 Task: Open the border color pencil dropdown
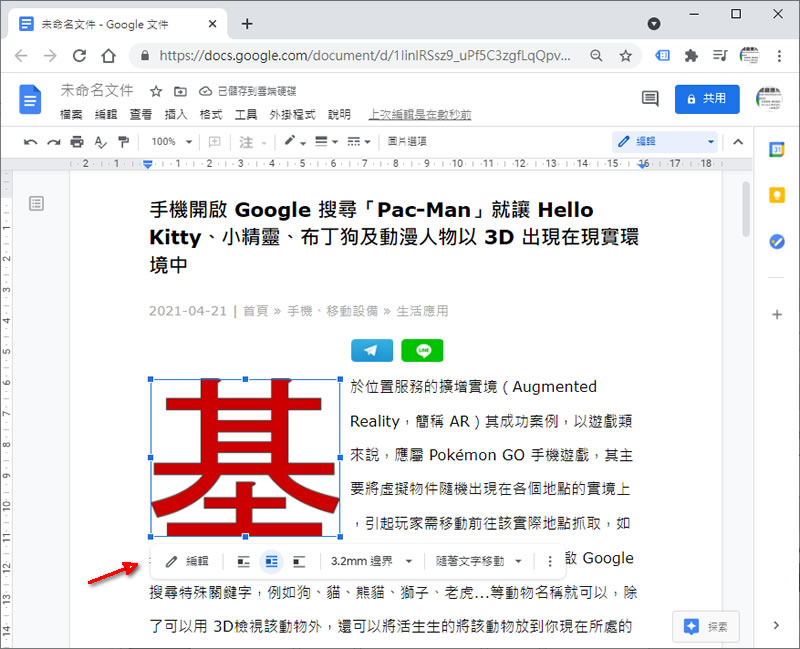coord(295,141)
